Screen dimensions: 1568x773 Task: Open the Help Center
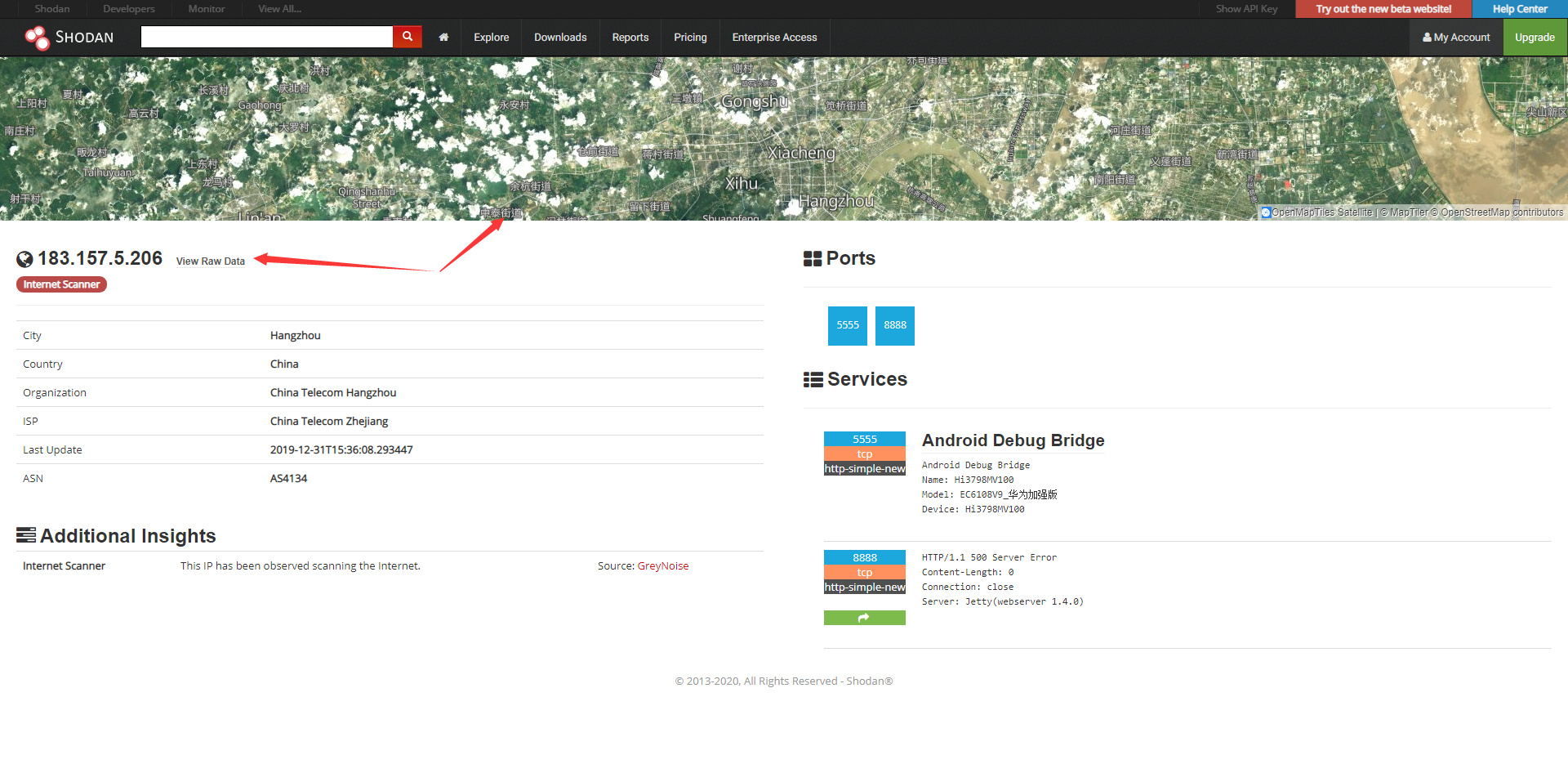coord(1520,9)
